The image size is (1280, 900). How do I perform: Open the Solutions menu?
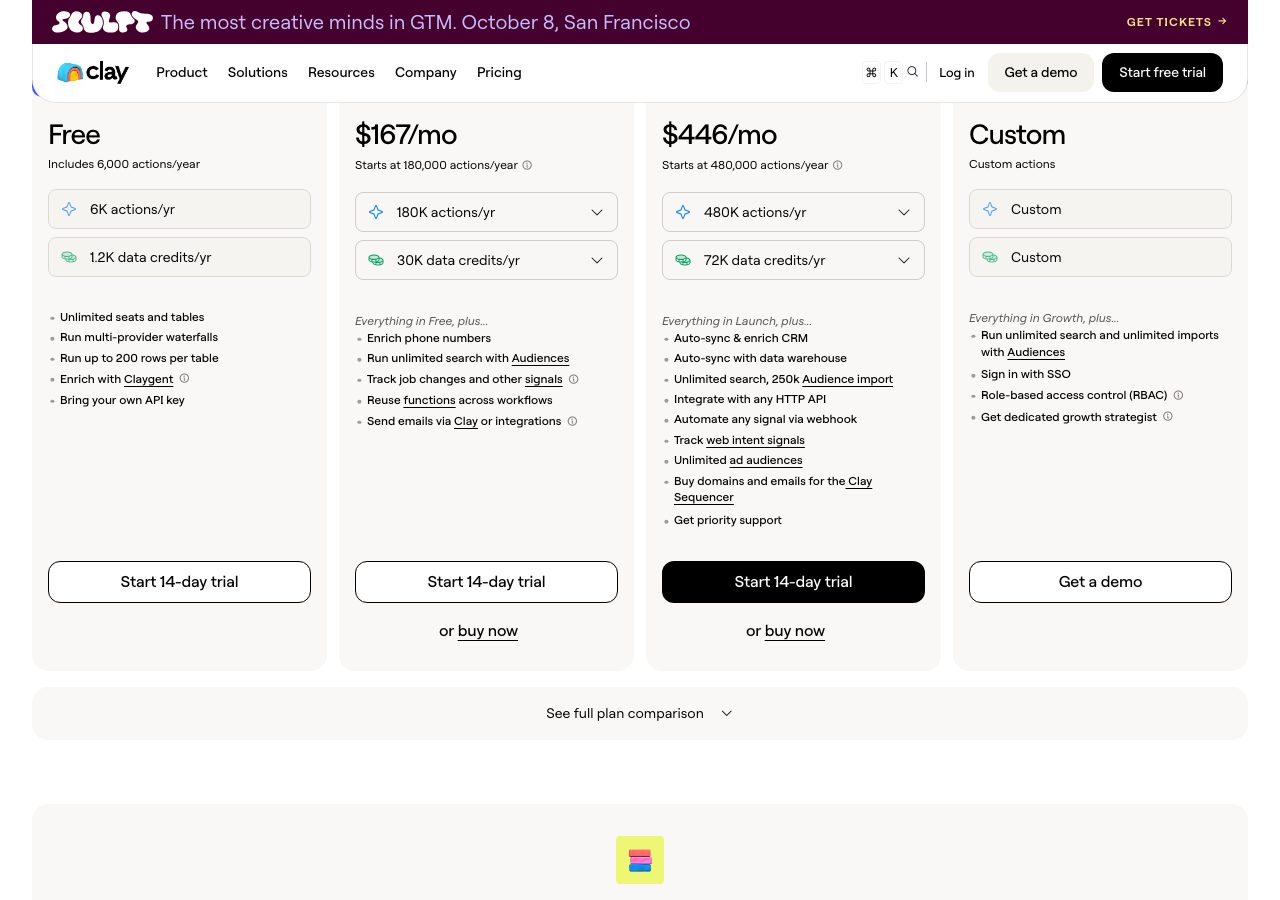(x=258, y=72)
